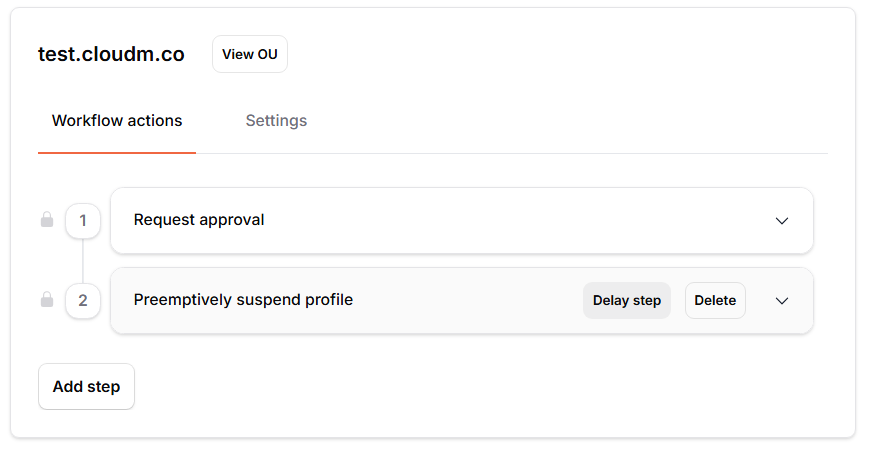
Task: Select the step number 1 badge
Action: 83,221
